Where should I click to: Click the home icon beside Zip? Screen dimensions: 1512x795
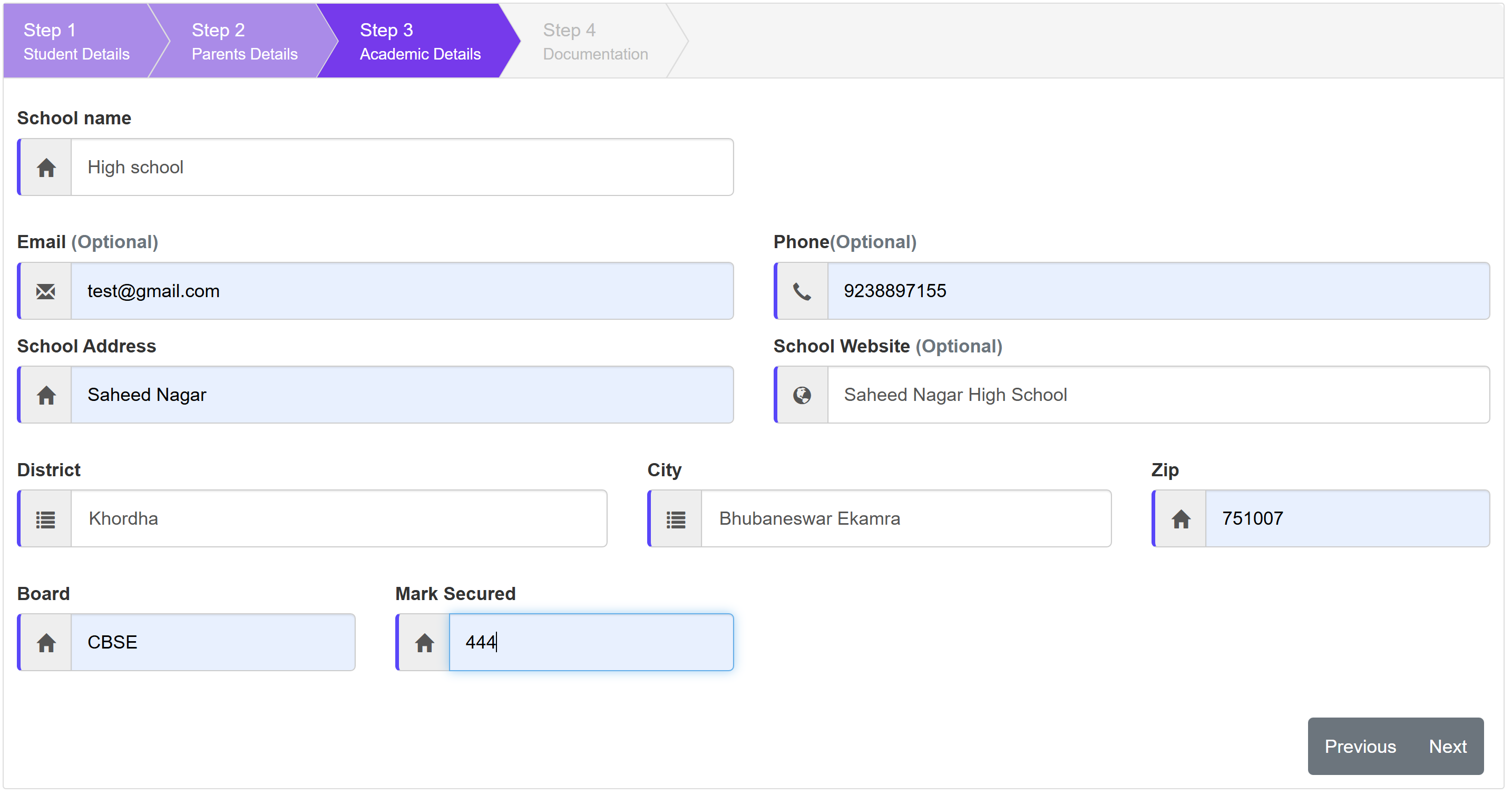[1182, 519]
